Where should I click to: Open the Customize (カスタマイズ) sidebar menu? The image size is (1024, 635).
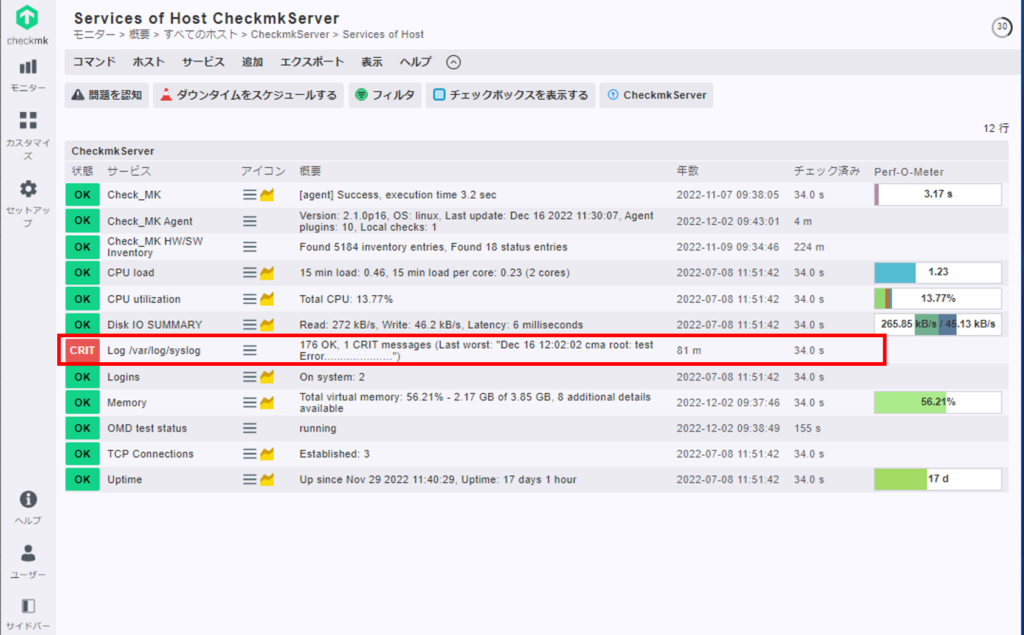click(x=27, y=135)
